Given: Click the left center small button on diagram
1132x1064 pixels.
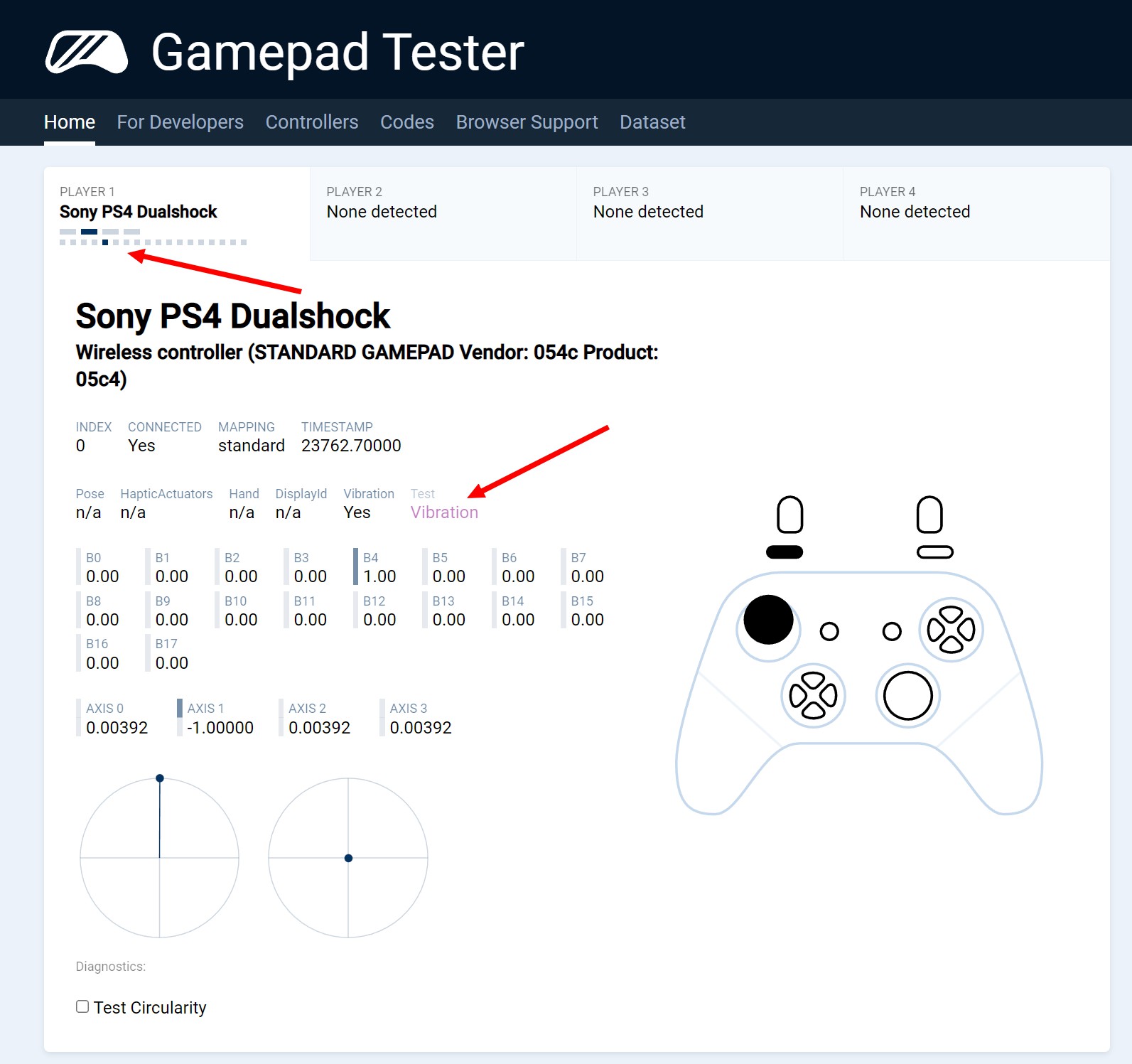Looking at the screenshot, I should 829,631.
